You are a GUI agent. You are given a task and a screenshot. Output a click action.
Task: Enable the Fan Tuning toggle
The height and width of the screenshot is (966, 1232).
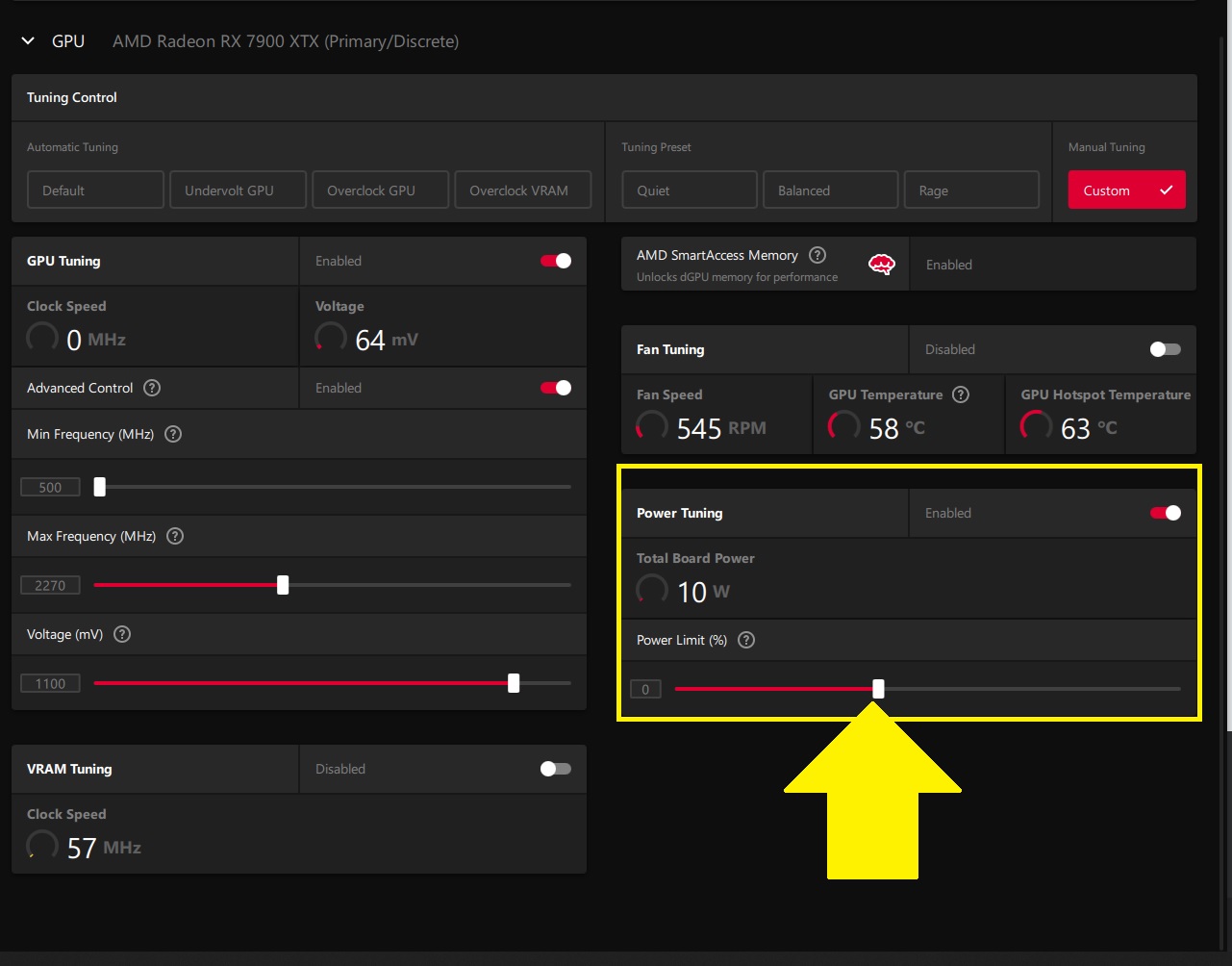pos(1166,349)
